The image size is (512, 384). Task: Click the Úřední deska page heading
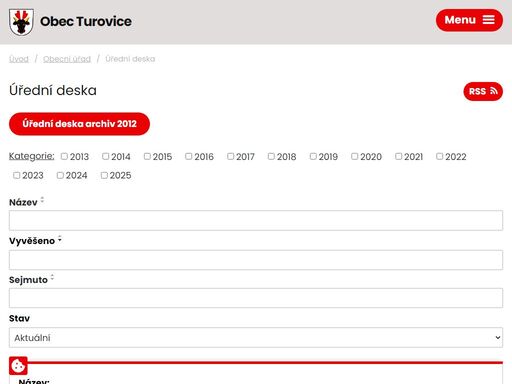coord(53,90)
